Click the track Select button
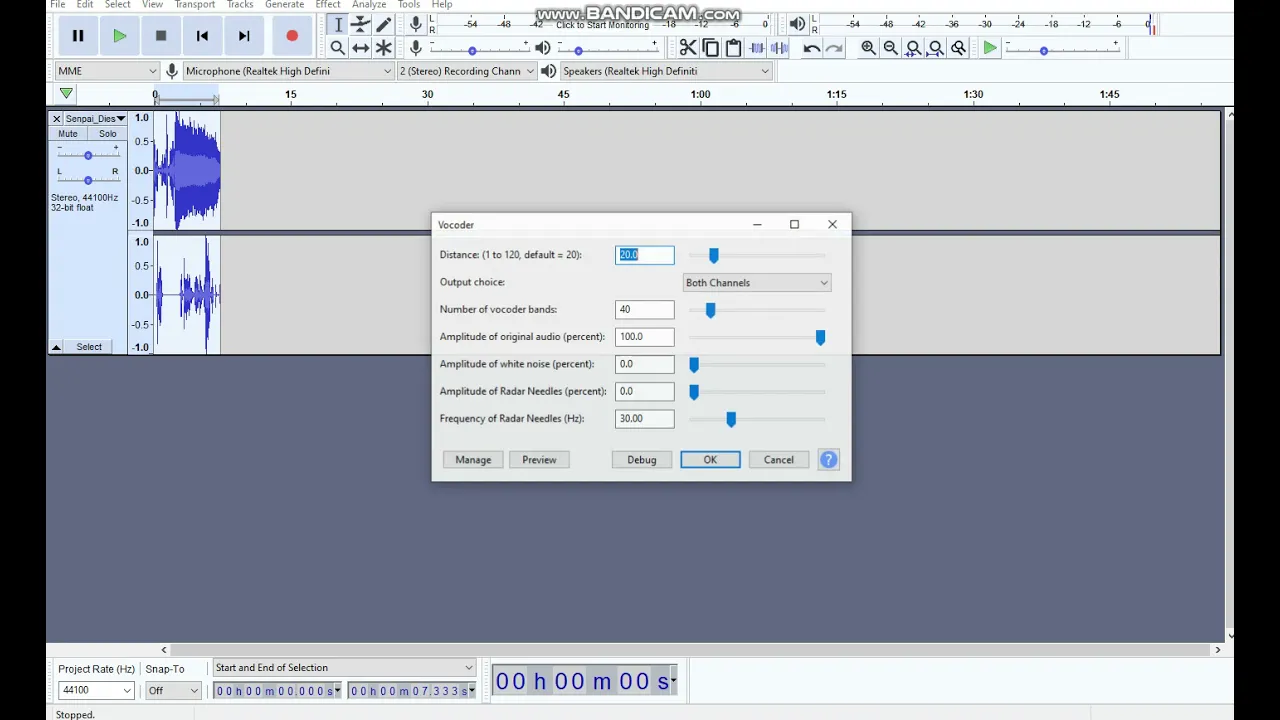This screenshot has height=720, width=1280. click(89, 347)
